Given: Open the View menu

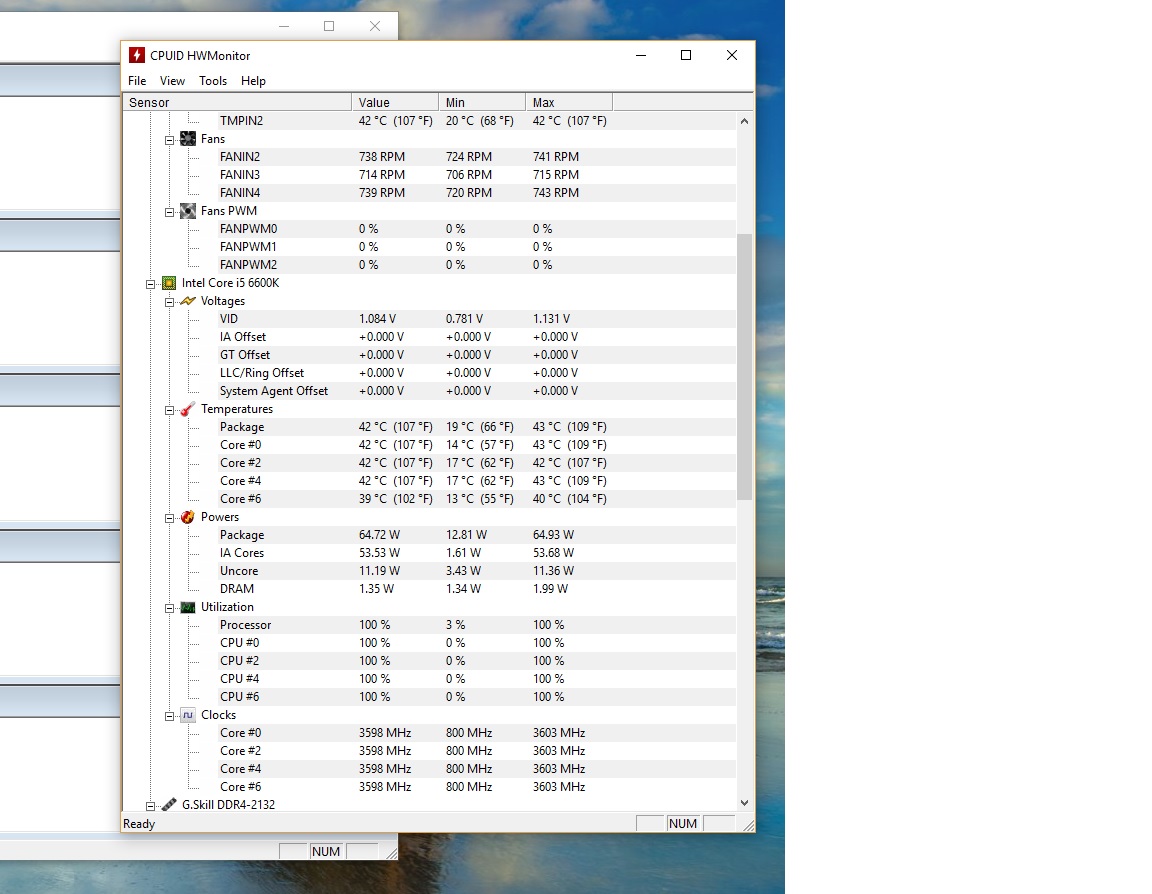Looking at the screenshot, I should coord(172,81).
